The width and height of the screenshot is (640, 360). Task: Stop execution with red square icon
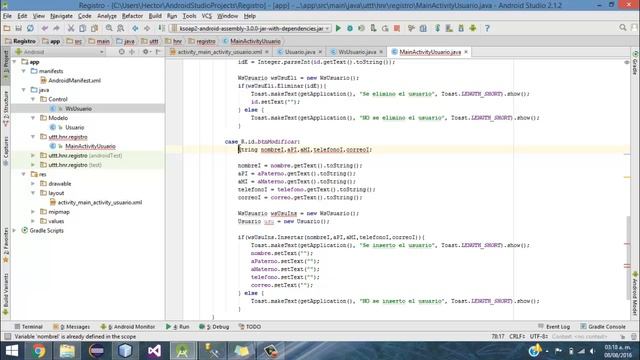point(397,28)
